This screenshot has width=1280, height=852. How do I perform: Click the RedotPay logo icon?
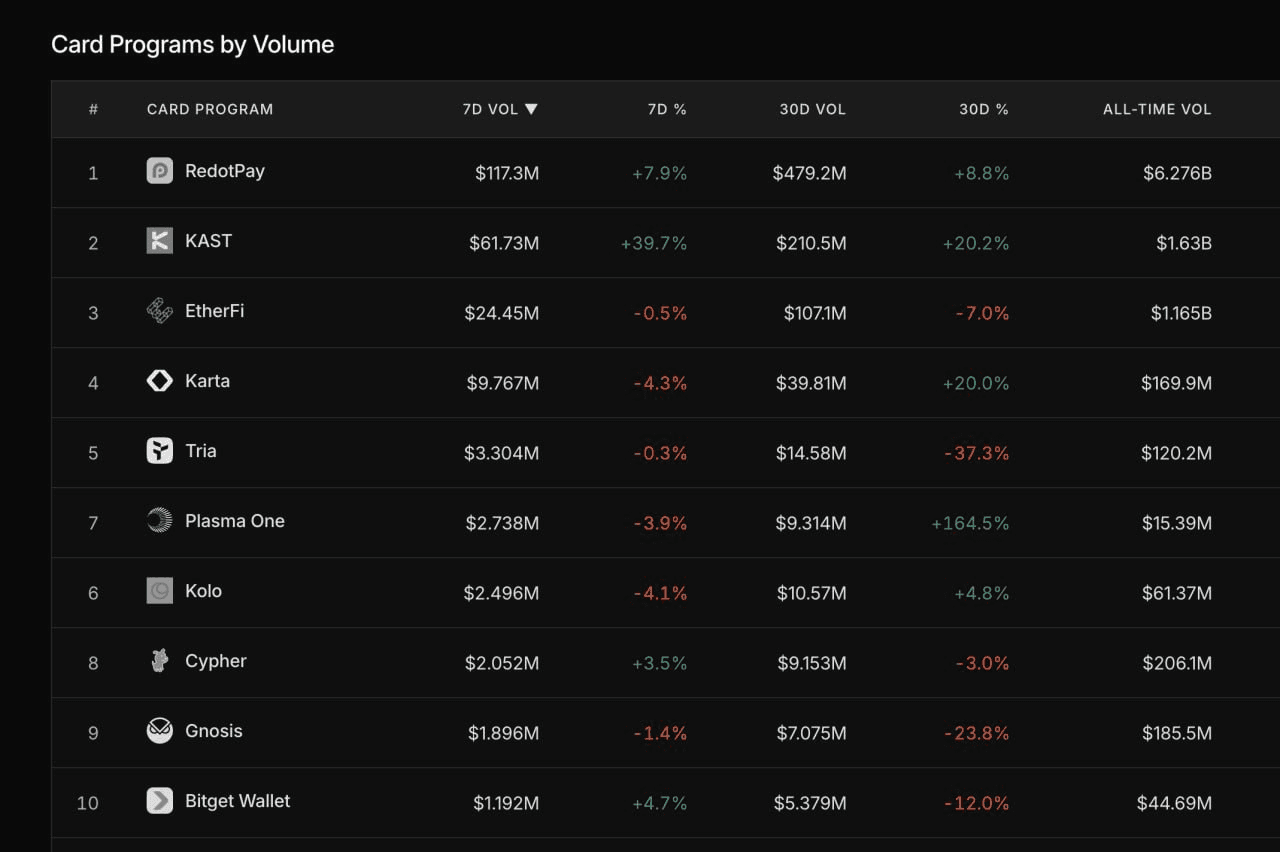click(159, 171)
